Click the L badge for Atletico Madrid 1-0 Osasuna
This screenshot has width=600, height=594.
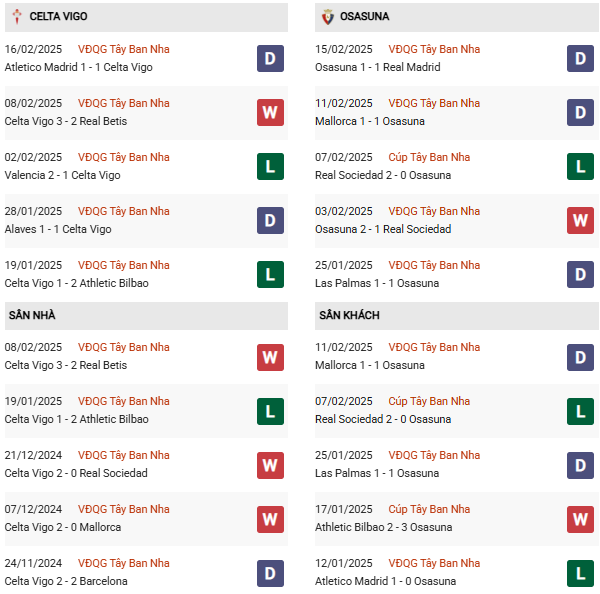tap(580, 573)
